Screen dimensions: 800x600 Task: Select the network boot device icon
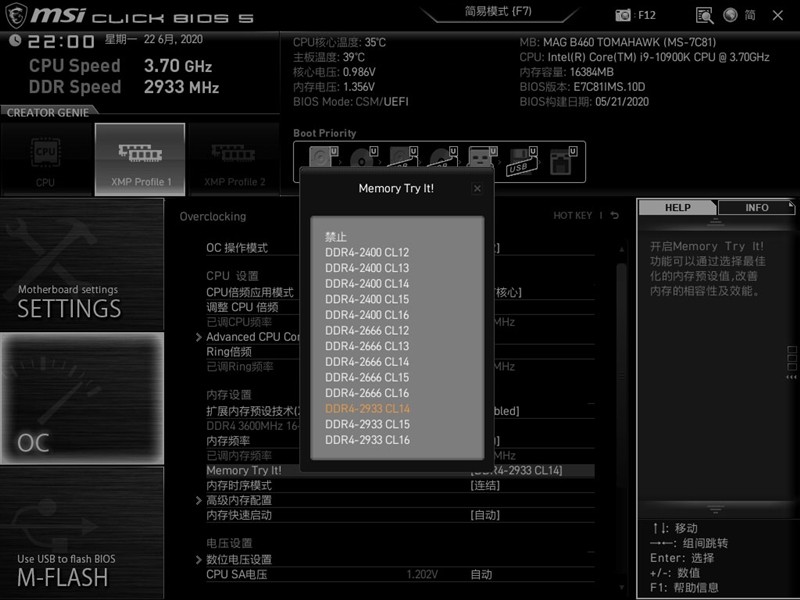[563, 160]
